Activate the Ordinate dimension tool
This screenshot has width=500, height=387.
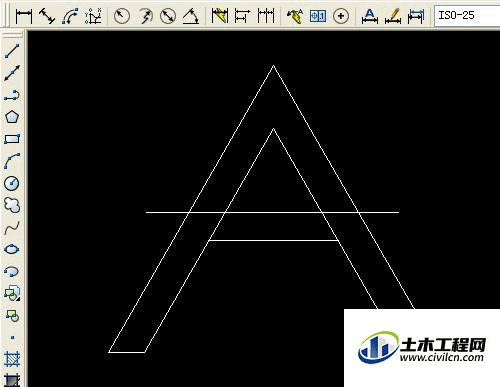(x=94, y=16)
